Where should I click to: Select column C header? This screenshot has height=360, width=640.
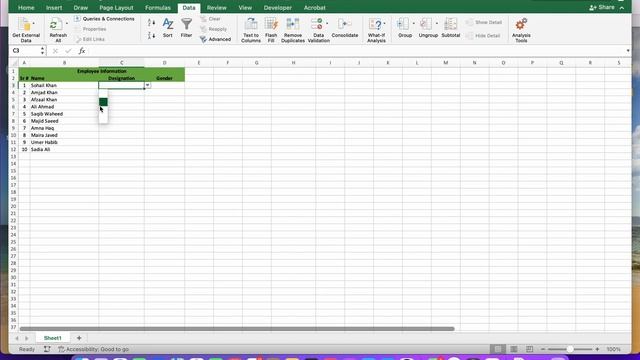coord(121,62)
